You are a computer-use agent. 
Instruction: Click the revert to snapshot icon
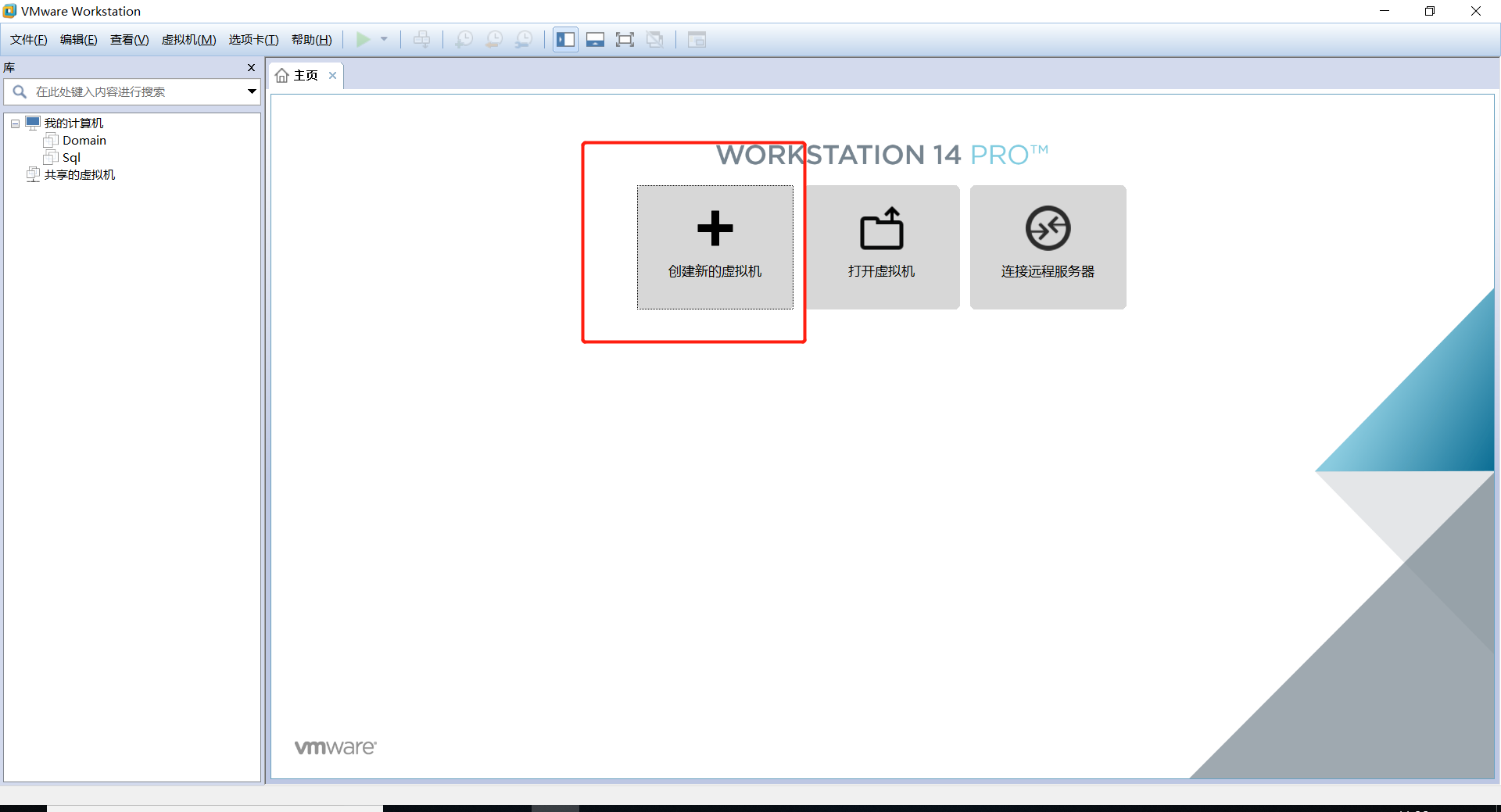pos(494,40)
